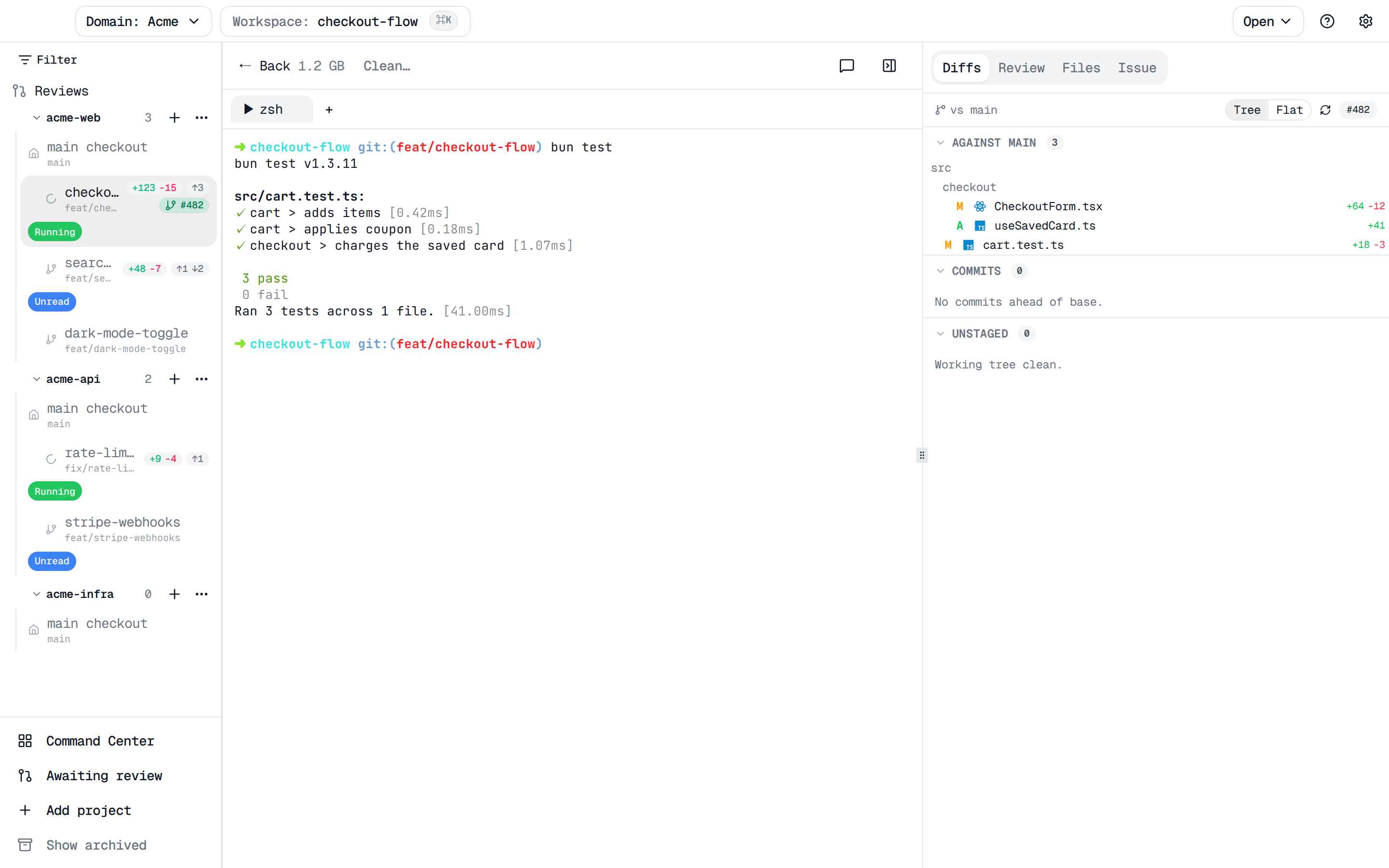Collapse the COMMITS section
Viewport: 1389px width, 868px height.
[x=940, y=271]
